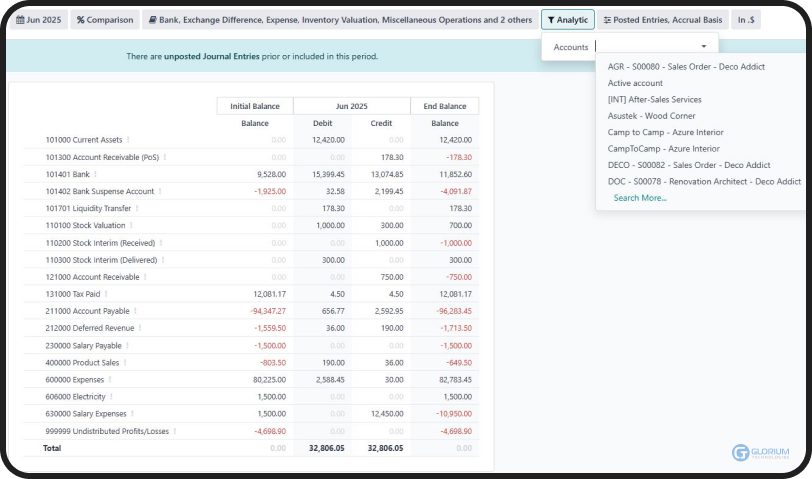The height and width of the screenshot is (479, 812).
Task: Click the 600000 Expenses account name
Action: point(75,380)
